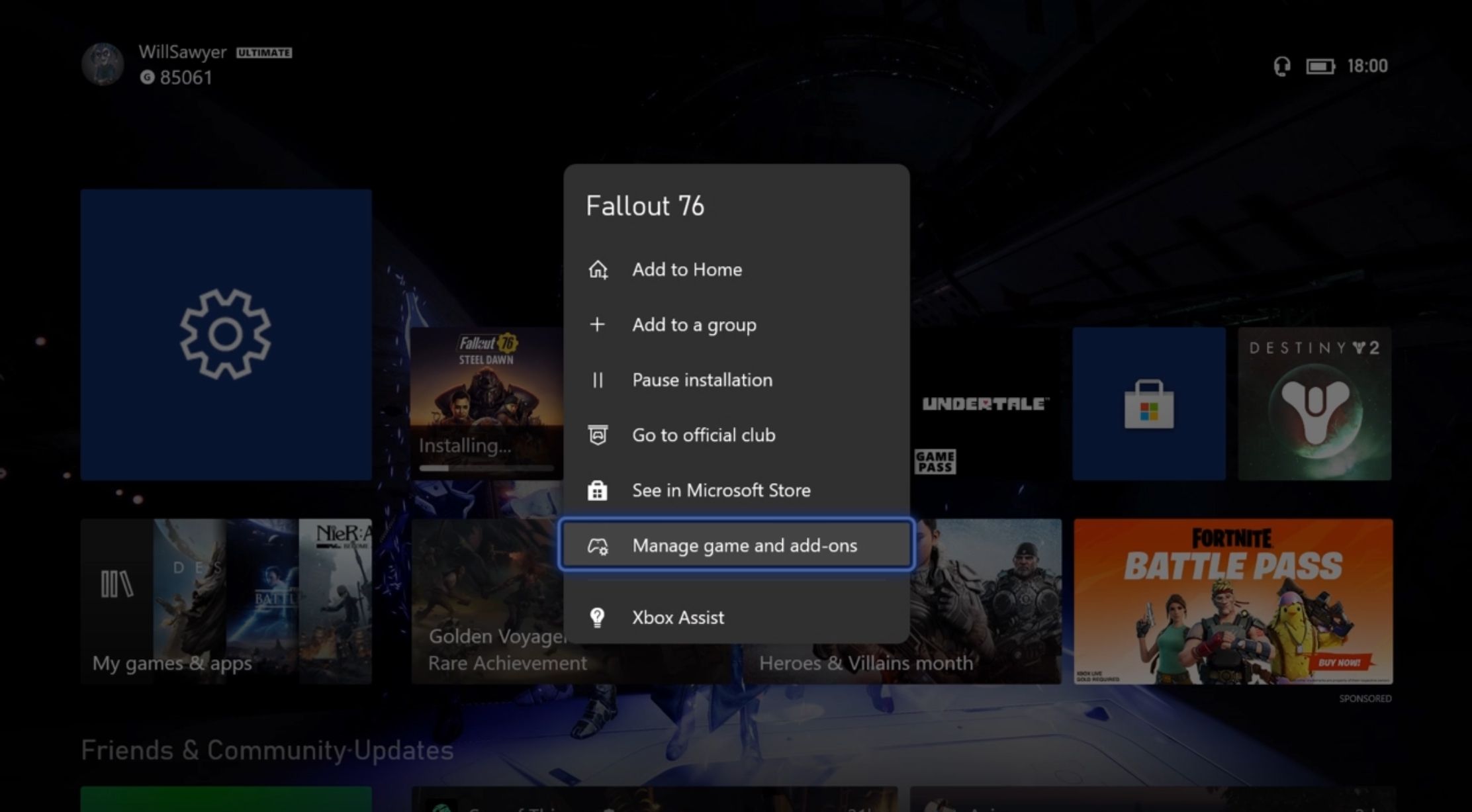
Task: Open the Undertale game tile
Action: click(986, 404)
